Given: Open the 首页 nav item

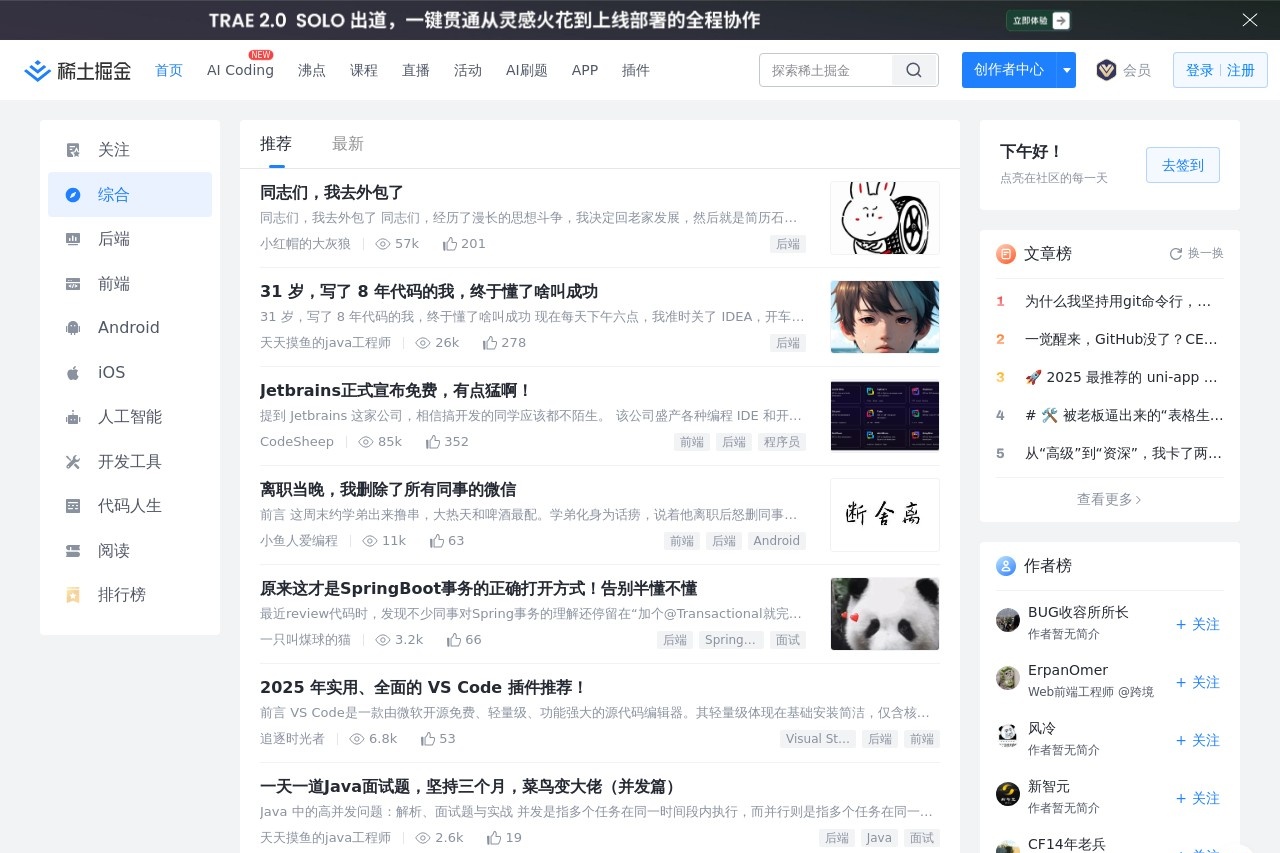Looking at the screenshot, I should [169, 70].
